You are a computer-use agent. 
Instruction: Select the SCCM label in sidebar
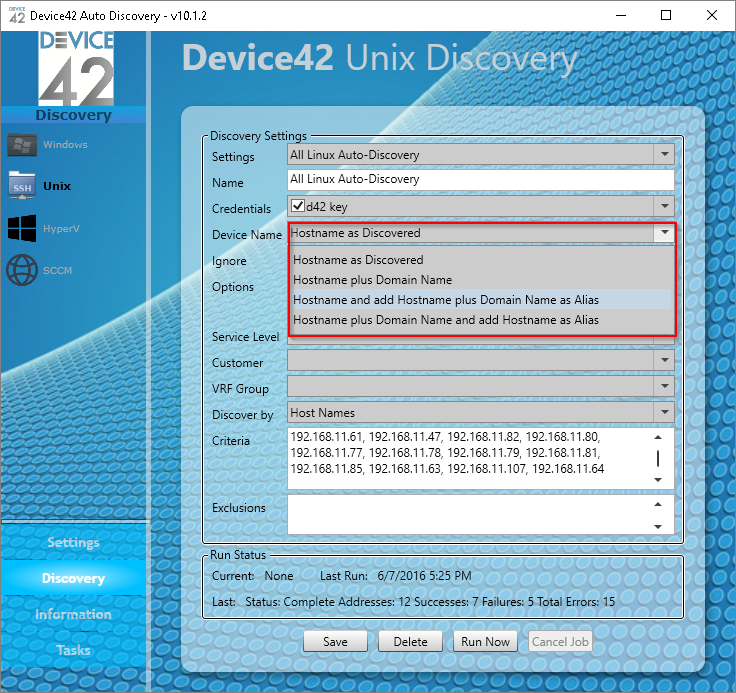click(x=58, y=270)
